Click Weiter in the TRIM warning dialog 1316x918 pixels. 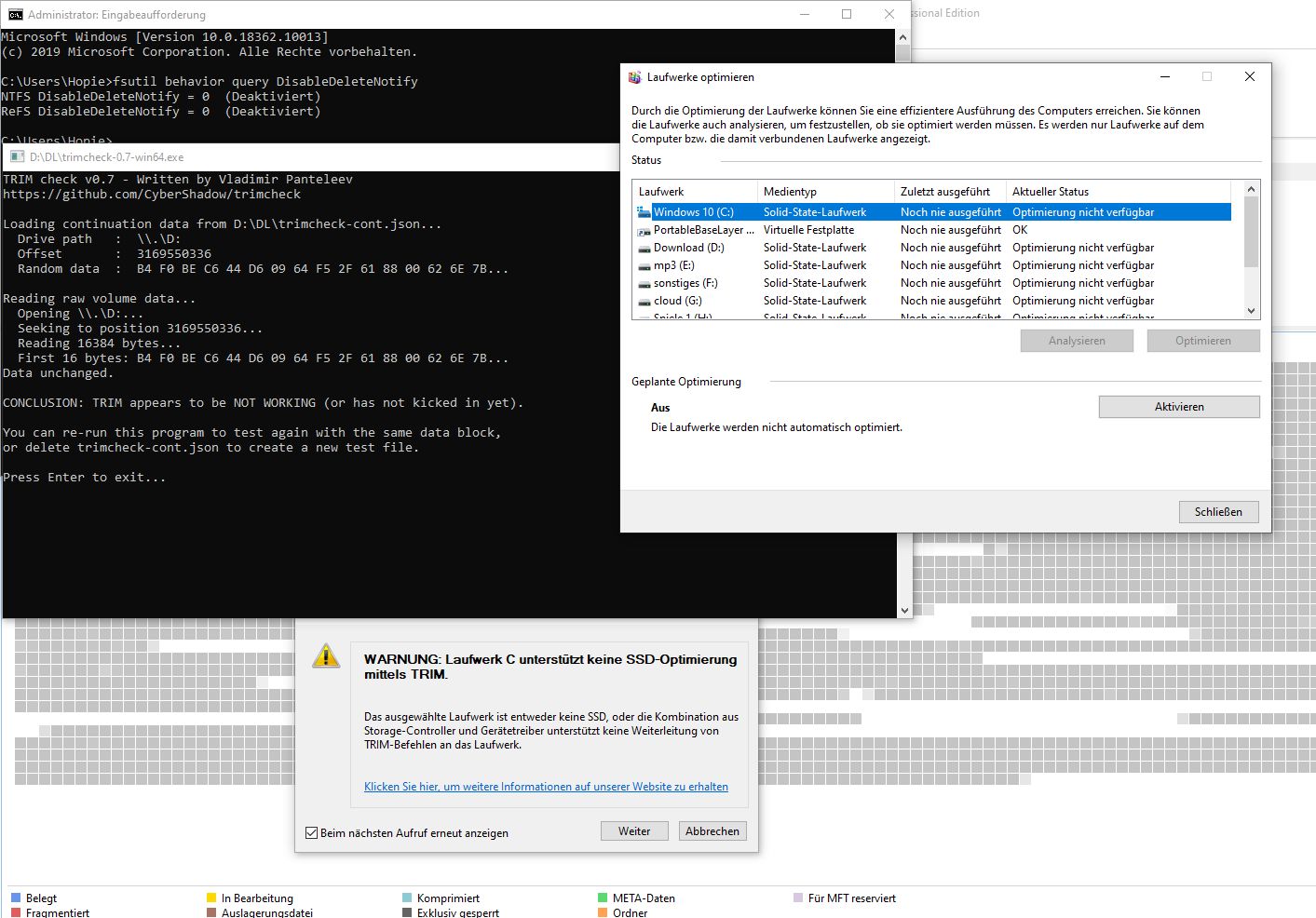[634, 831]
